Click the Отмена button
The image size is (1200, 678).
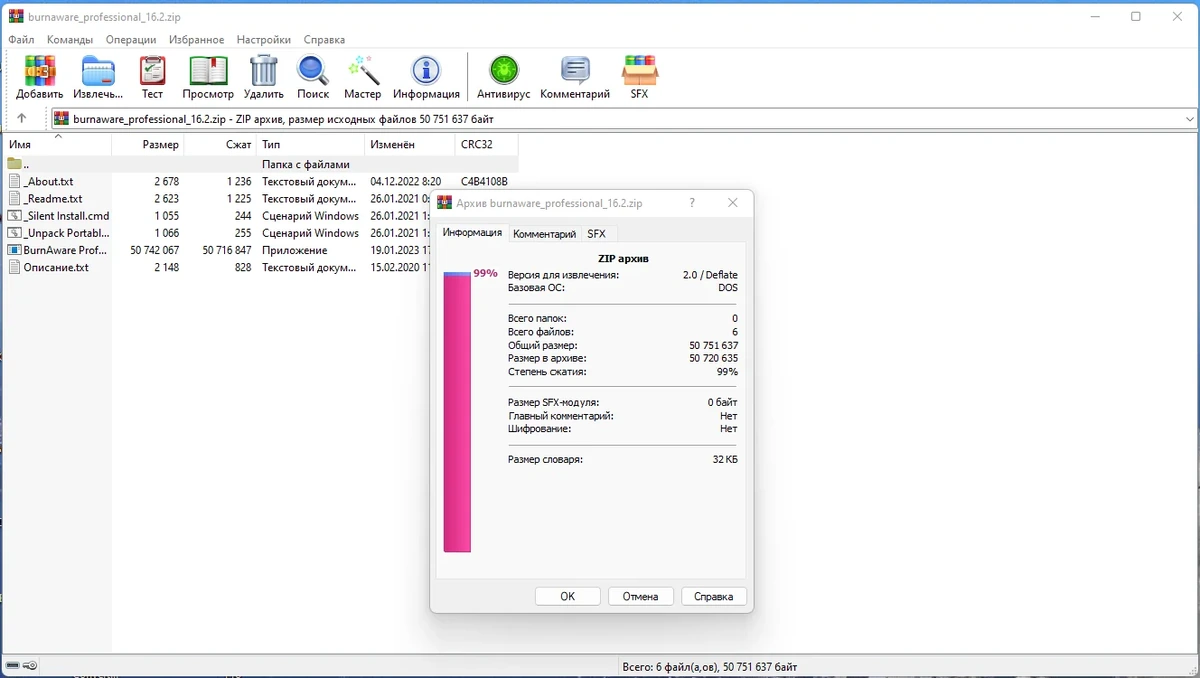point(640,596)
